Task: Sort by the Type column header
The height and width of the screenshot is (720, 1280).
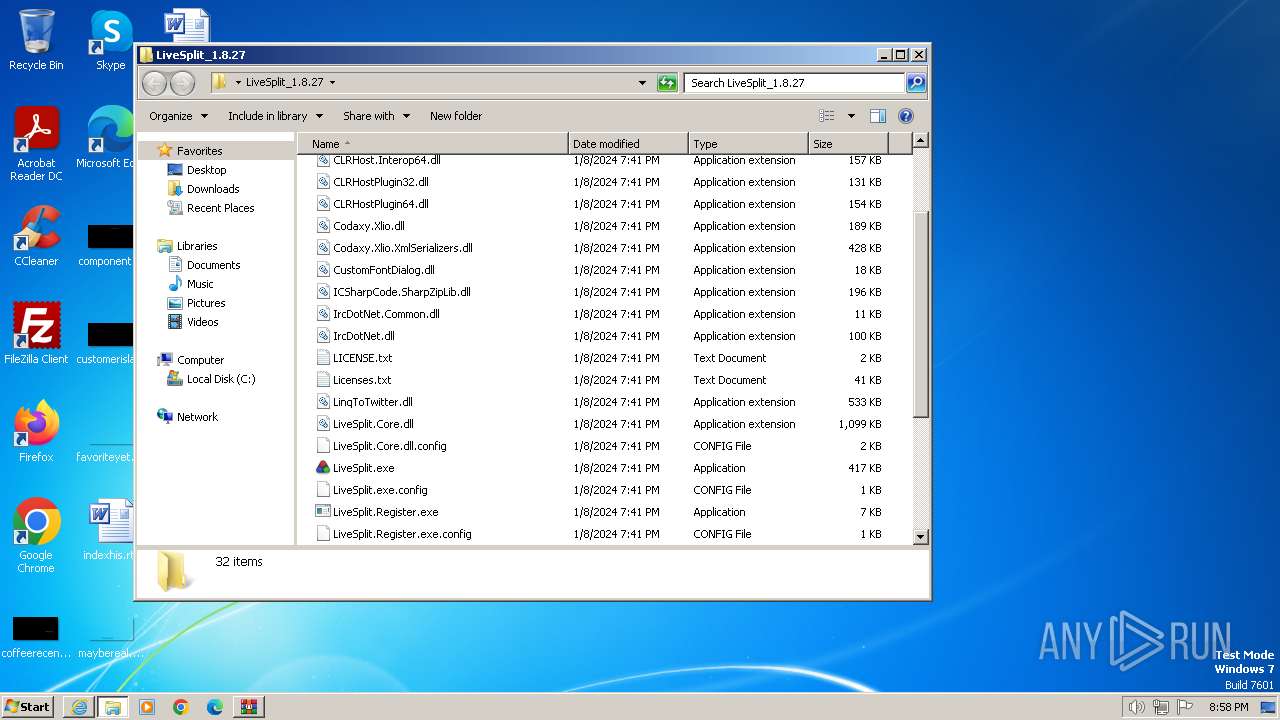Action: pyautogui.click(x=748, y=144)
